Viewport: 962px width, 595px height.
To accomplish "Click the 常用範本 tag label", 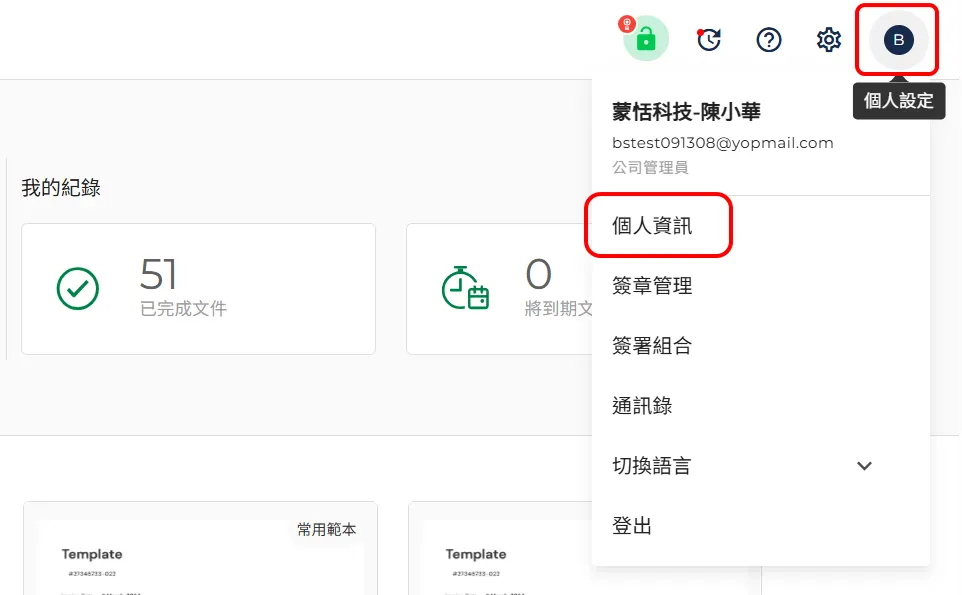I will 326,529.
